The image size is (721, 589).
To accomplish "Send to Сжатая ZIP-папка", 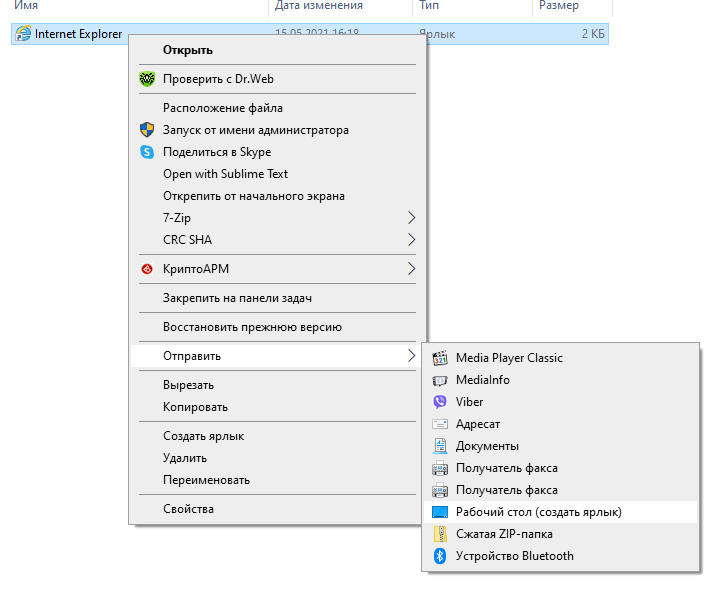I will (x=561, y=534).
